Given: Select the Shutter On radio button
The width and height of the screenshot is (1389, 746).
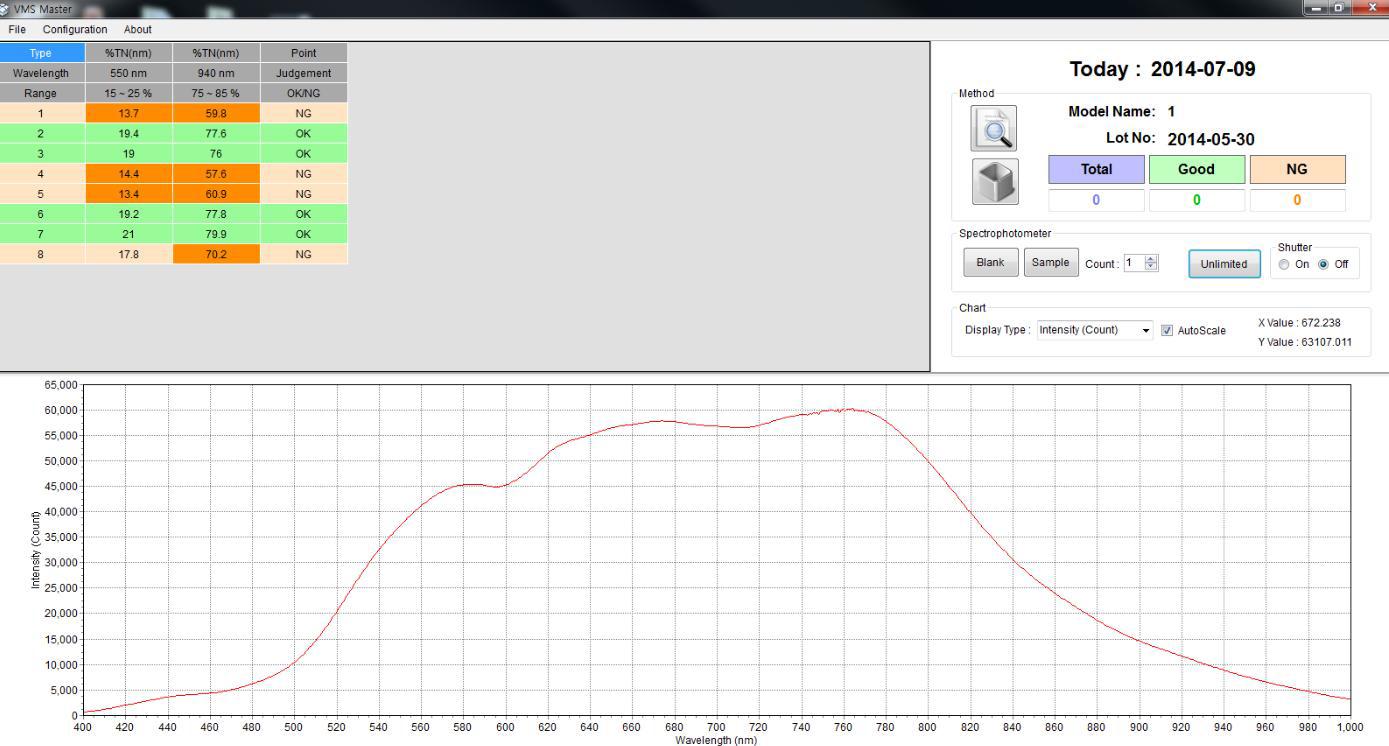Looking at the screenshot, I should click(1284, 265).
